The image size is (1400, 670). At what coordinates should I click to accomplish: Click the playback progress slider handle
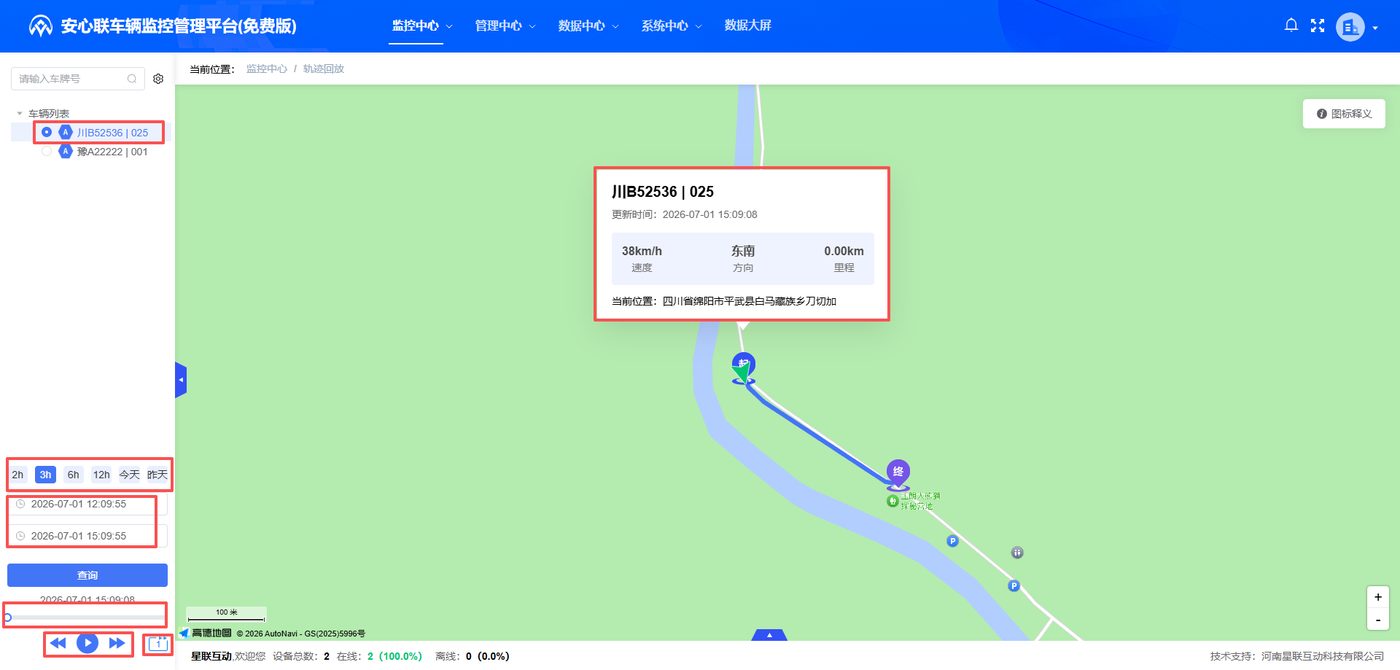[8, 618]
